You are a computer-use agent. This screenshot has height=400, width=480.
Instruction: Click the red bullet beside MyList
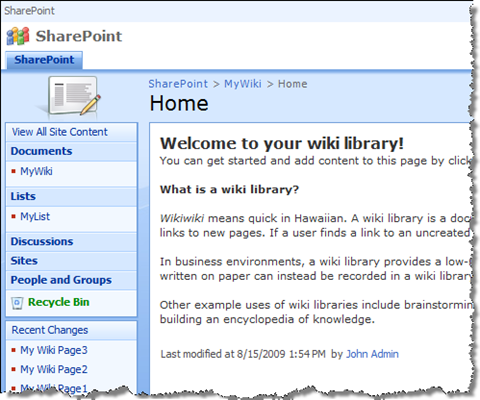pyautogui.click(x=13, y=216)
